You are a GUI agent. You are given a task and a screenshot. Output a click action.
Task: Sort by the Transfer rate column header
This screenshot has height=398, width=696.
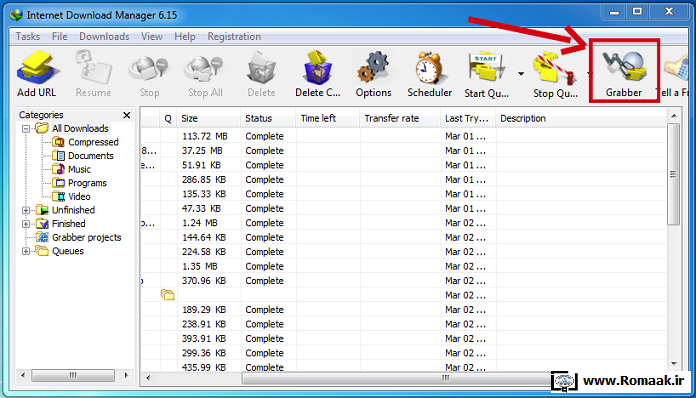click(x=400, y=118)
